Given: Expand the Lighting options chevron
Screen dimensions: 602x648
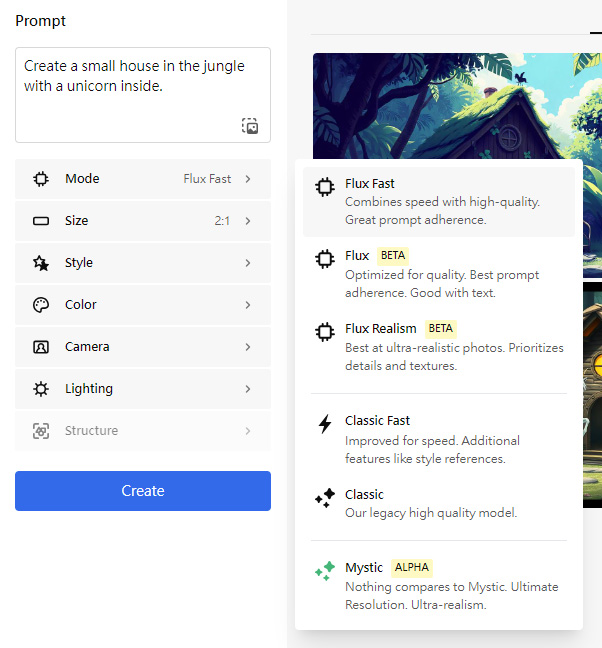Looking at the screenshot, I should tap(248, 389).
